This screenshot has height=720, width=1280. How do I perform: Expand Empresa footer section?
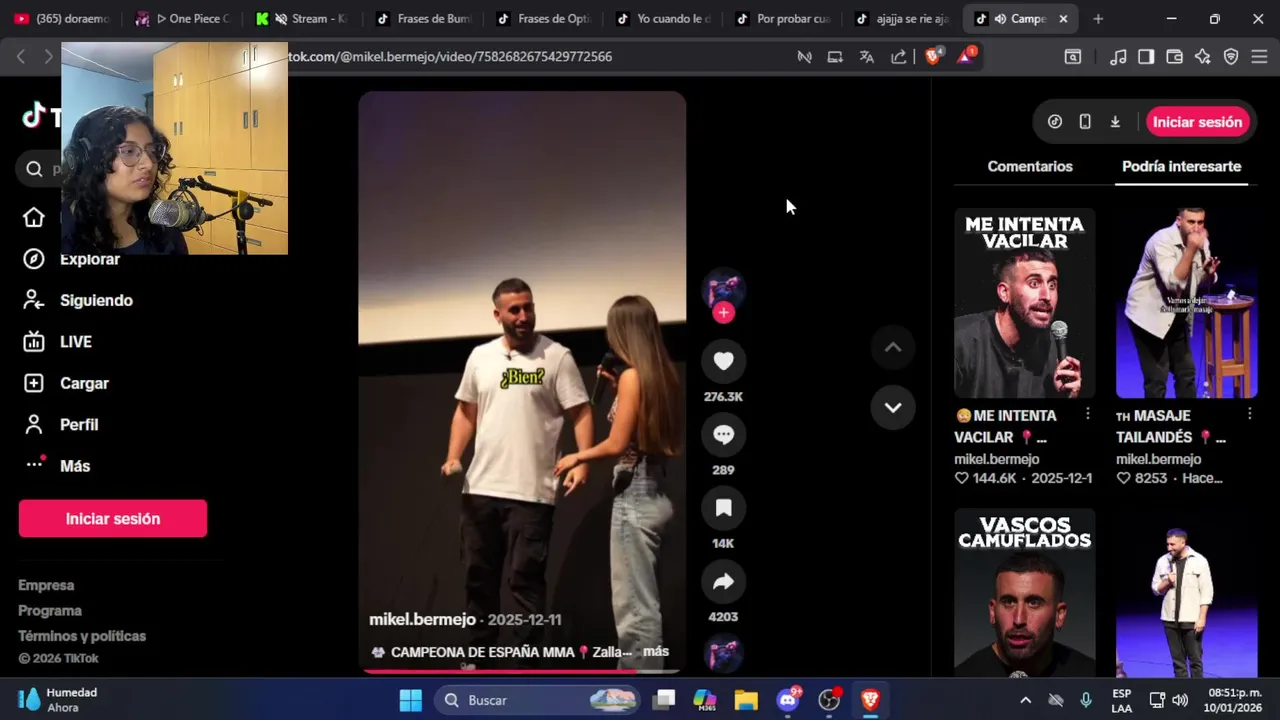tap(46, 585)
